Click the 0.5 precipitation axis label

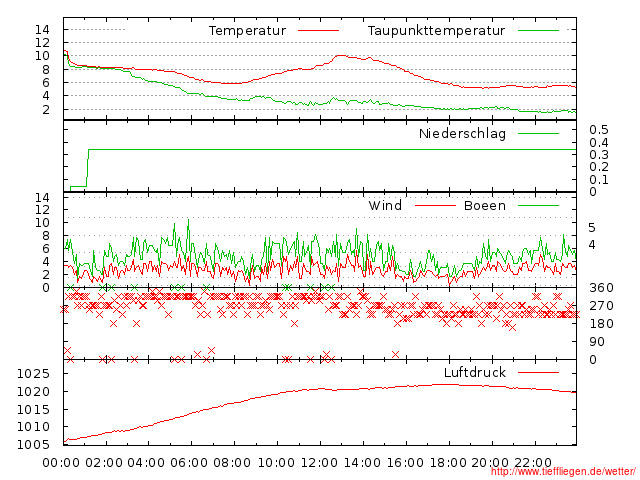point(599,130)
